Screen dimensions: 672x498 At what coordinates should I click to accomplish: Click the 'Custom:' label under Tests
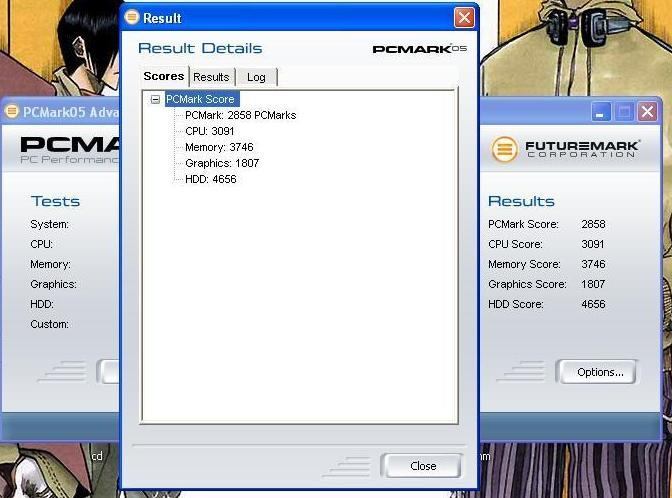(50, 324)
